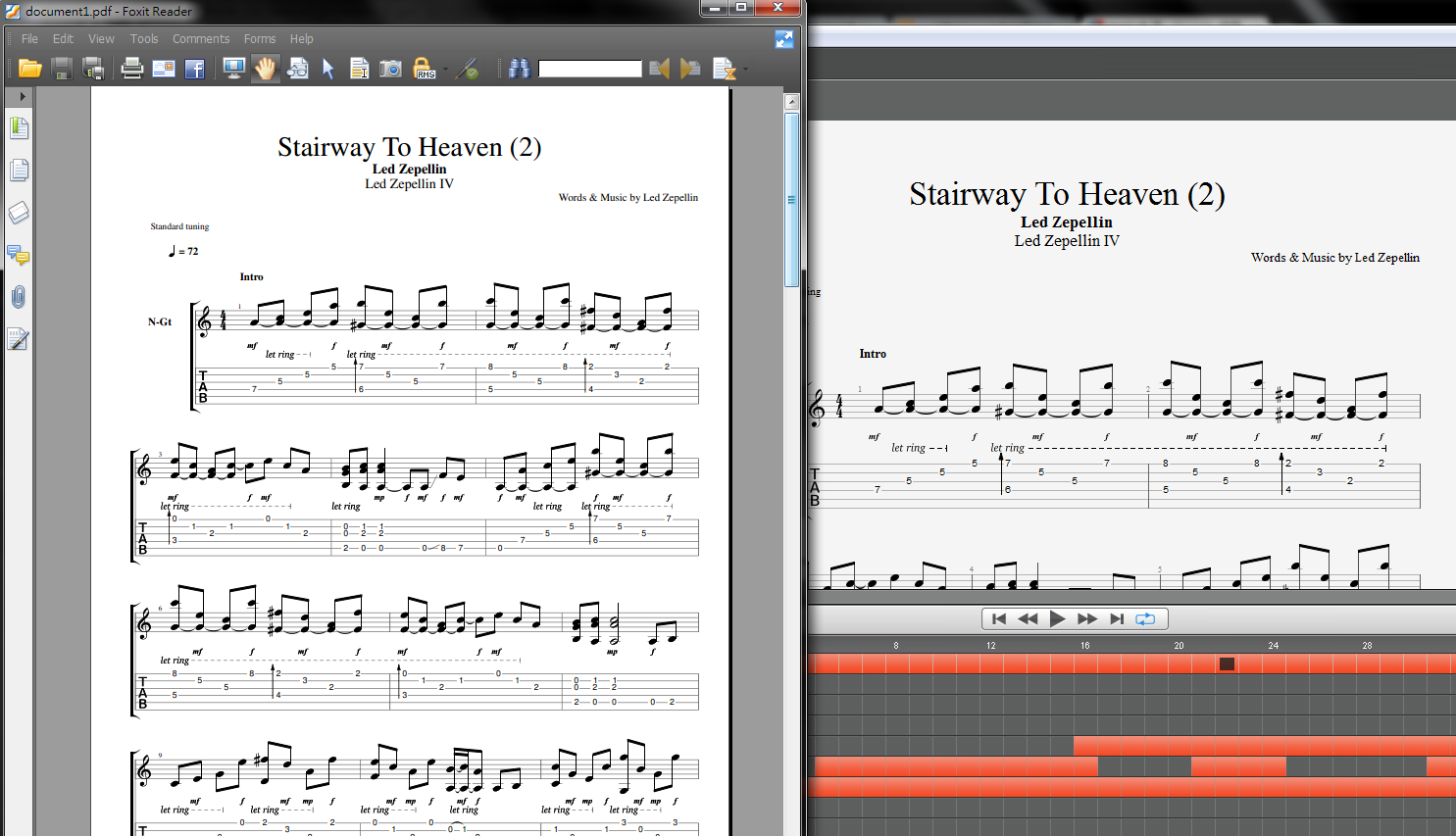1456x836 pixels.
Task: Share to Facebook icon in toolbar
Action: point(194,69)
